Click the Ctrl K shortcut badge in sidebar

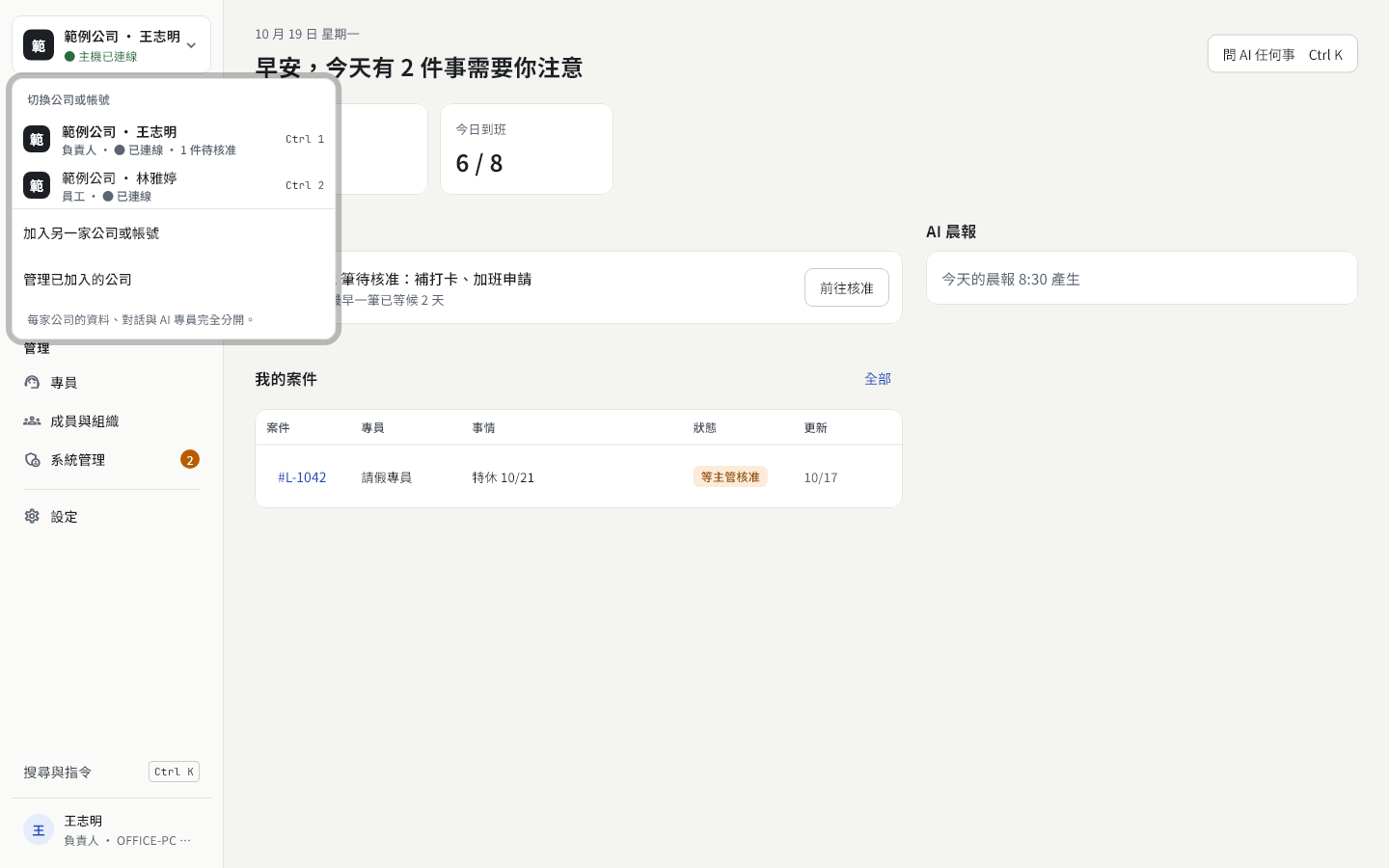pos(174,772)
